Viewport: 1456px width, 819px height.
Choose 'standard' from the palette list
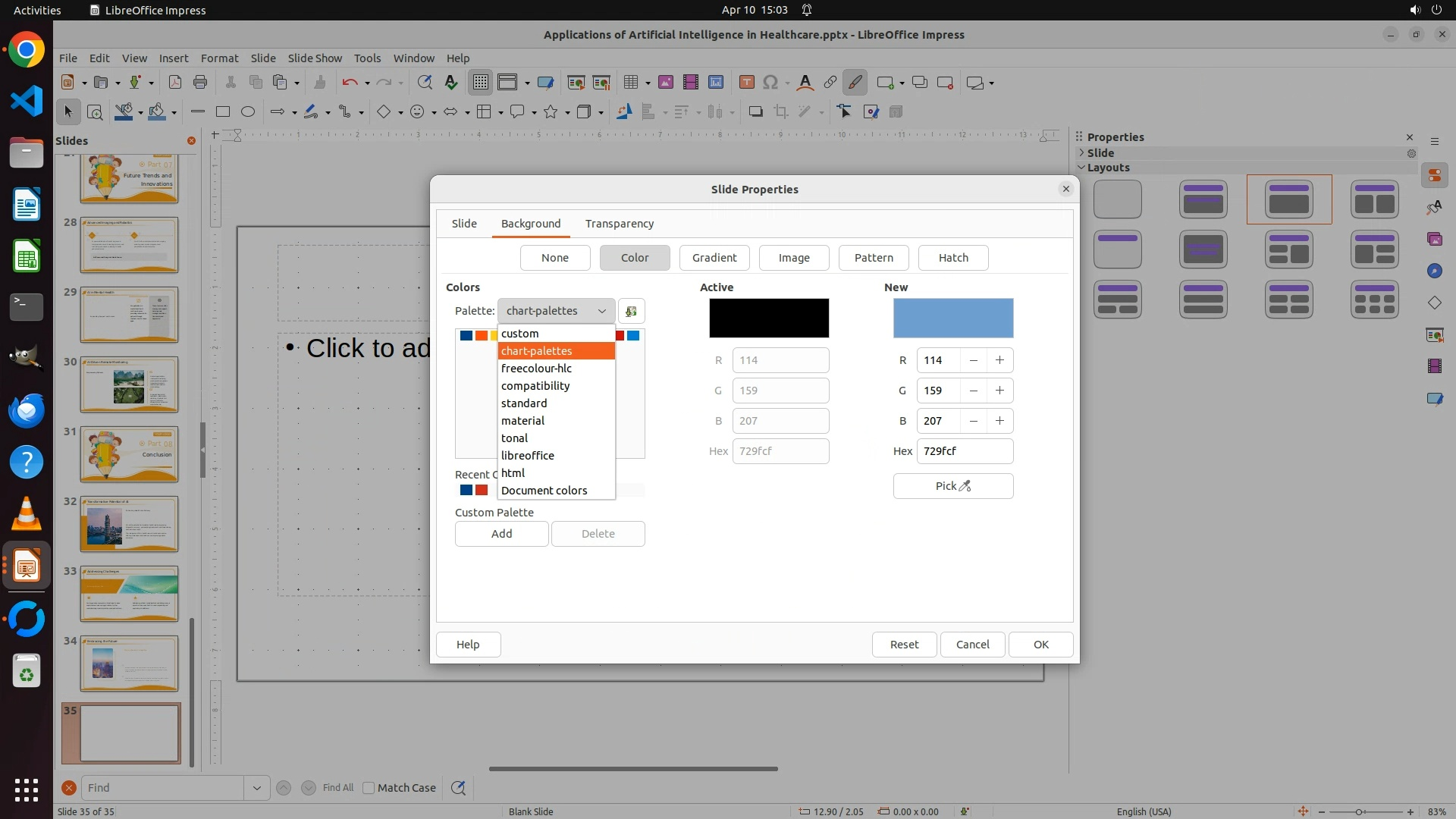524,403
